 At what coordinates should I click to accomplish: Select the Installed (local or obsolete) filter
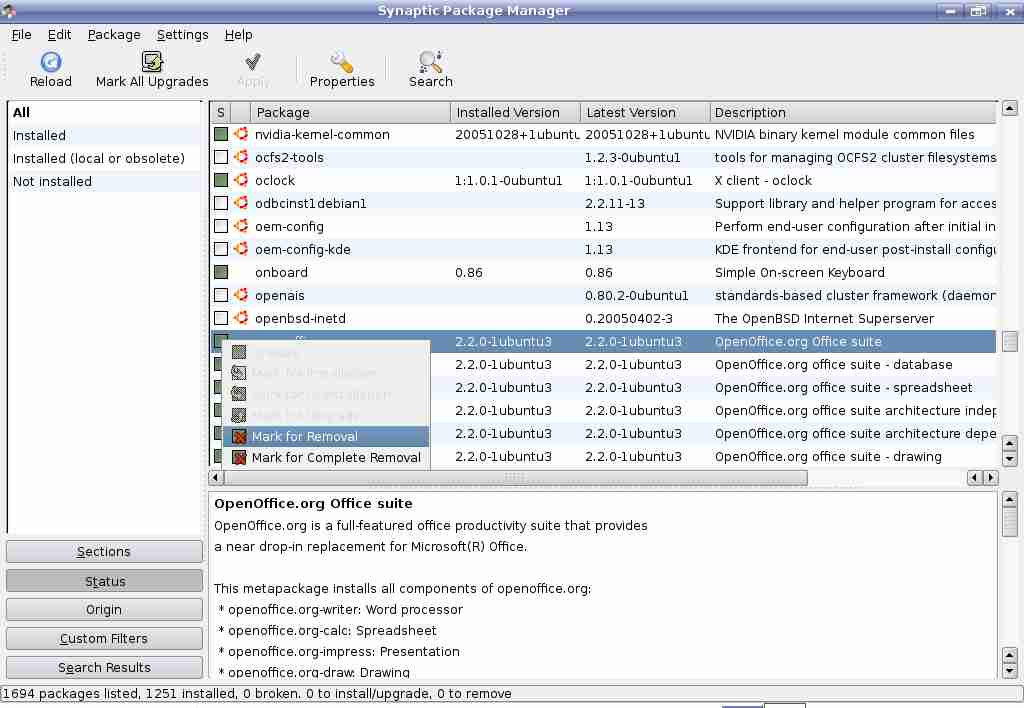point(104,158)
